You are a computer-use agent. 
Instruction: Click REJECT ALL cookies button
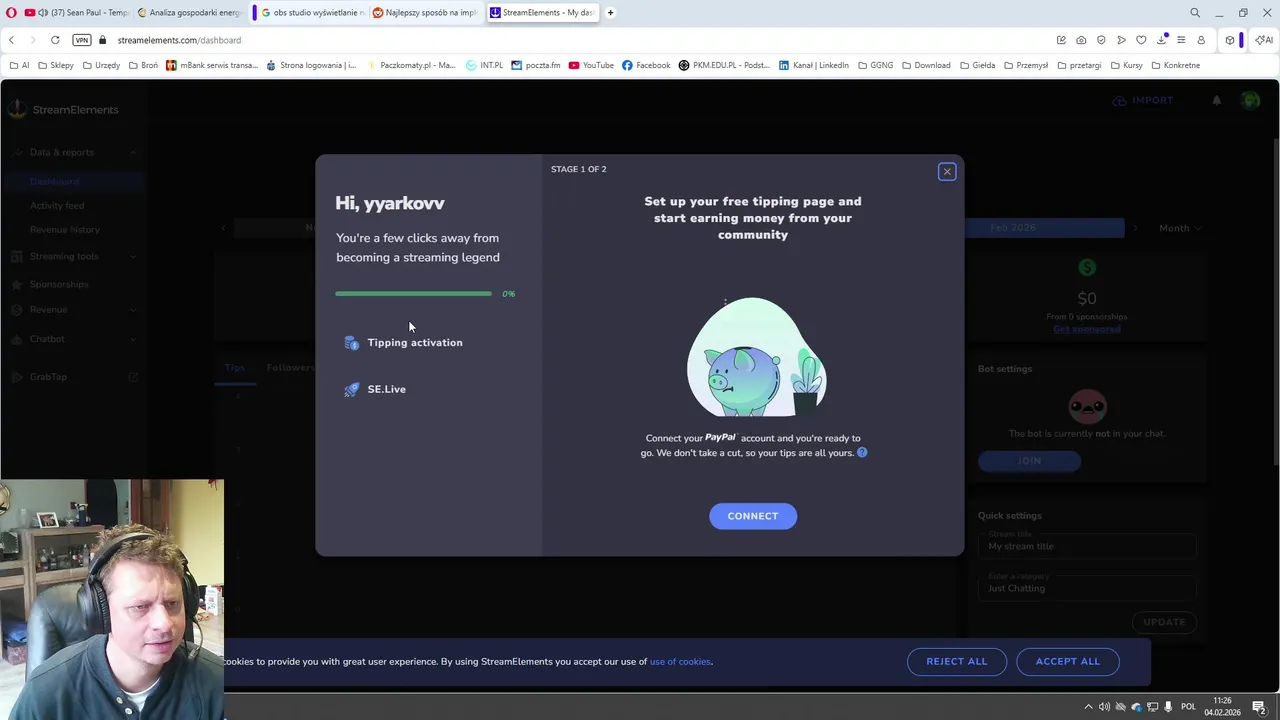957,661
